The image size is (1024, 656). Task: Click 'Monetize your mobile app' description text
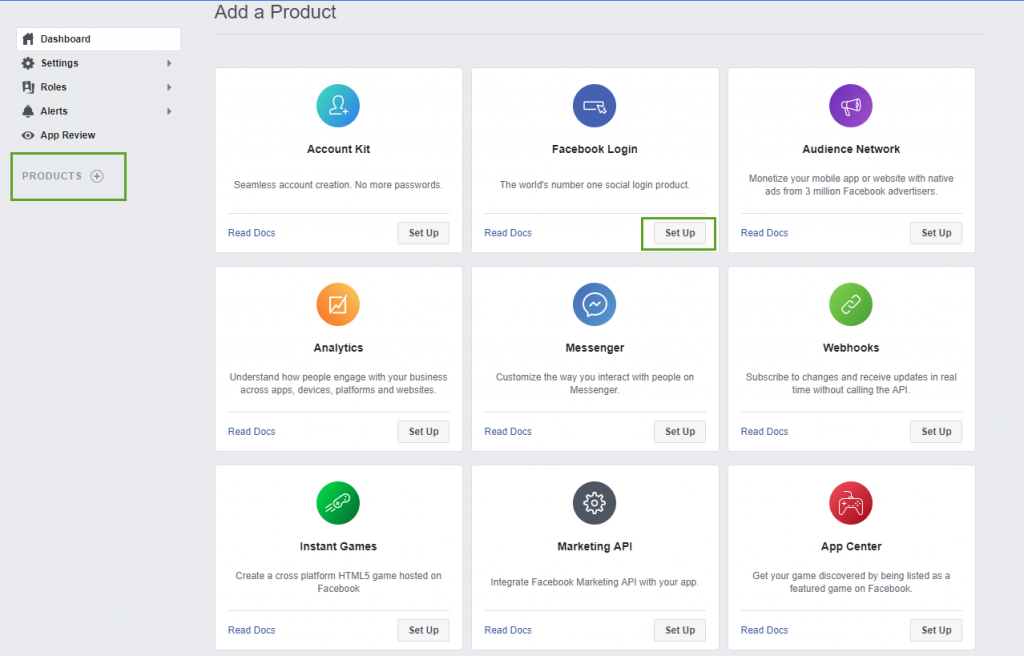[x=851, y=185]
